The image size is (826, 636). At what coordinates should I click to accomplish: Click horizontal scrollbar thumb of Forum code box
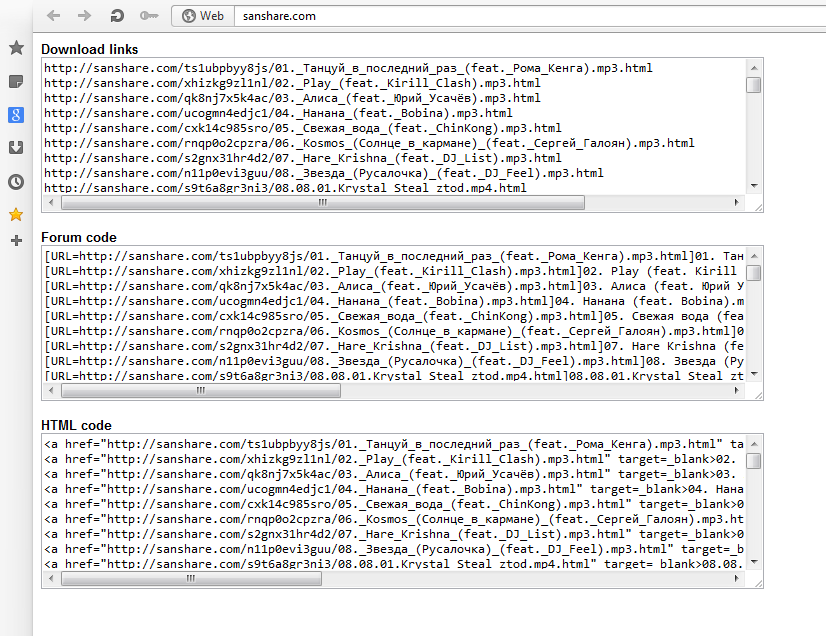tap(201, 390)
